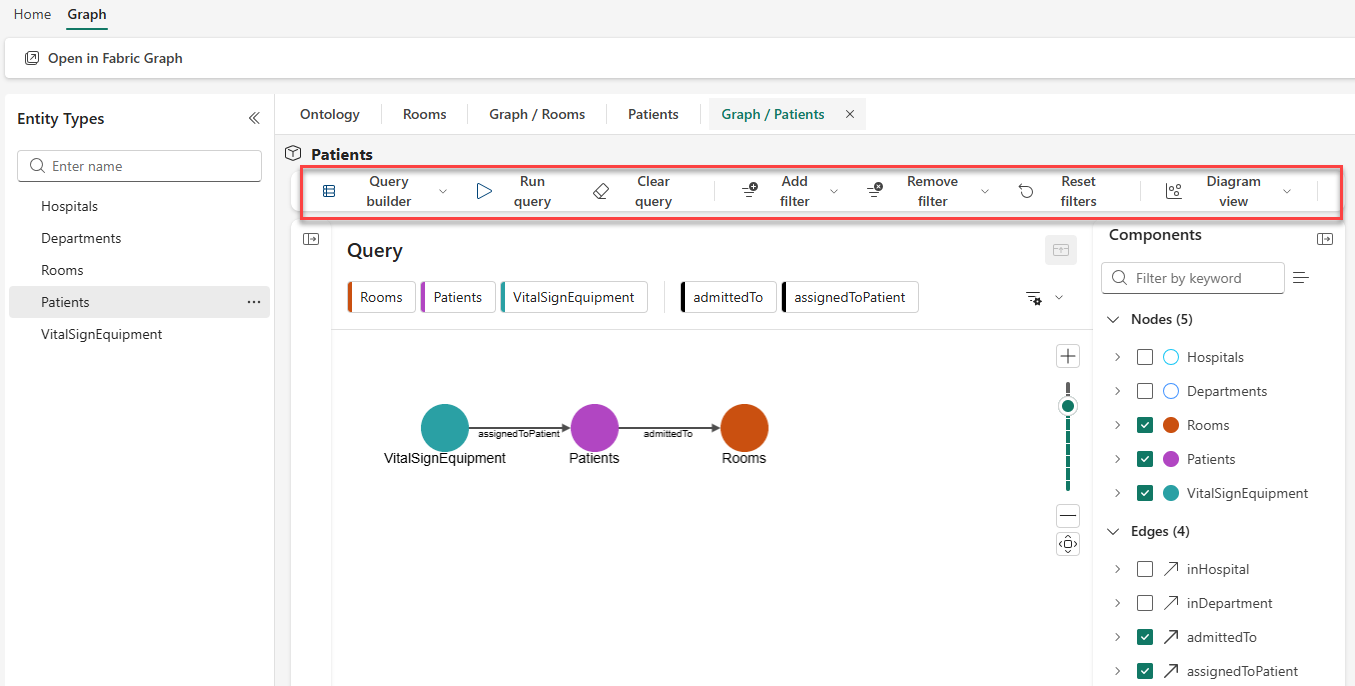Uncheck the assignedToPatient edge checkbox
Screen dimensions: 1355x686
tap(1145, 671)
